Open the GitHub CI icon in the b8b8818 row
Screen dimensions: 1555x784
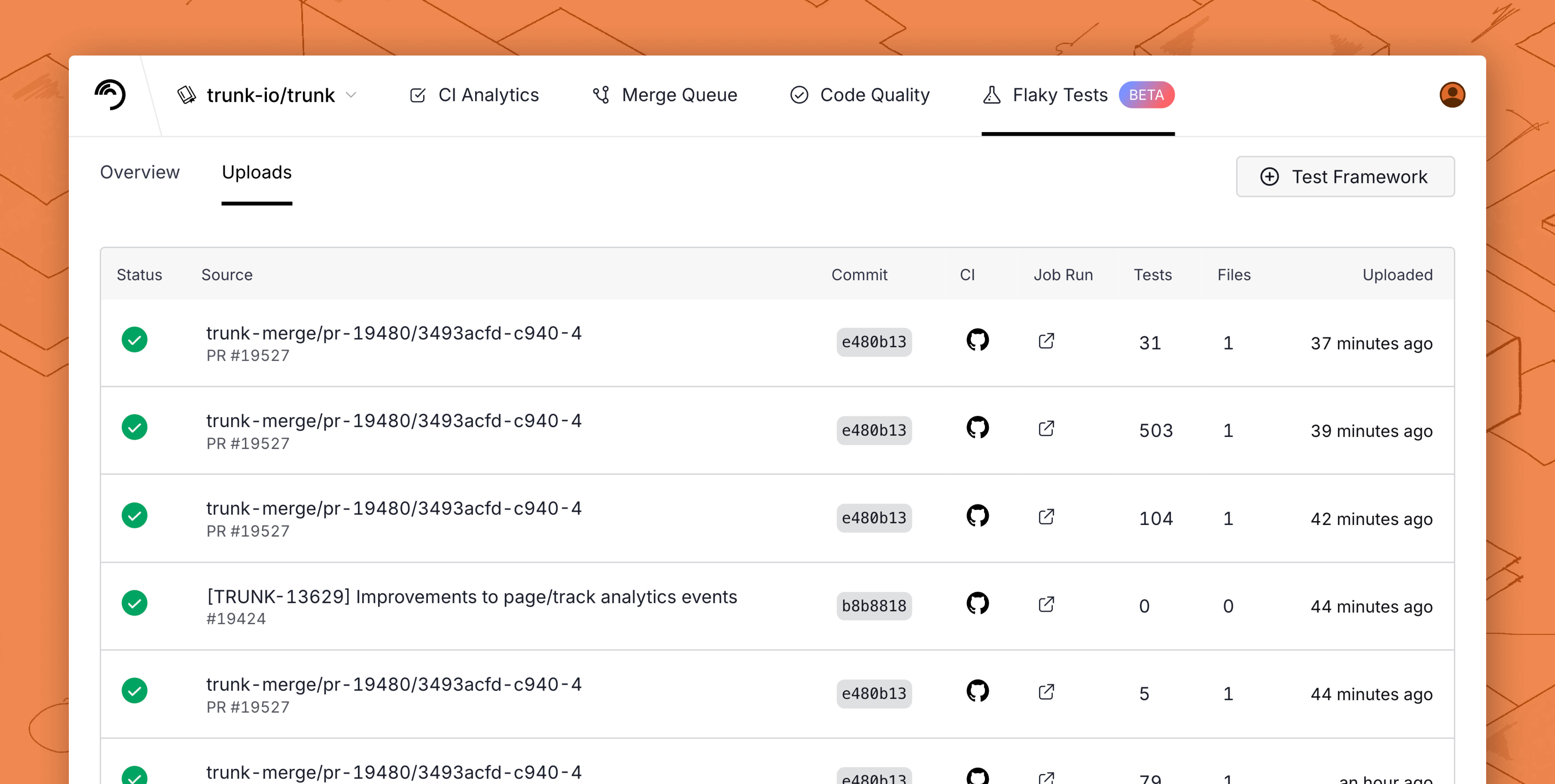[x=977, y=603]
